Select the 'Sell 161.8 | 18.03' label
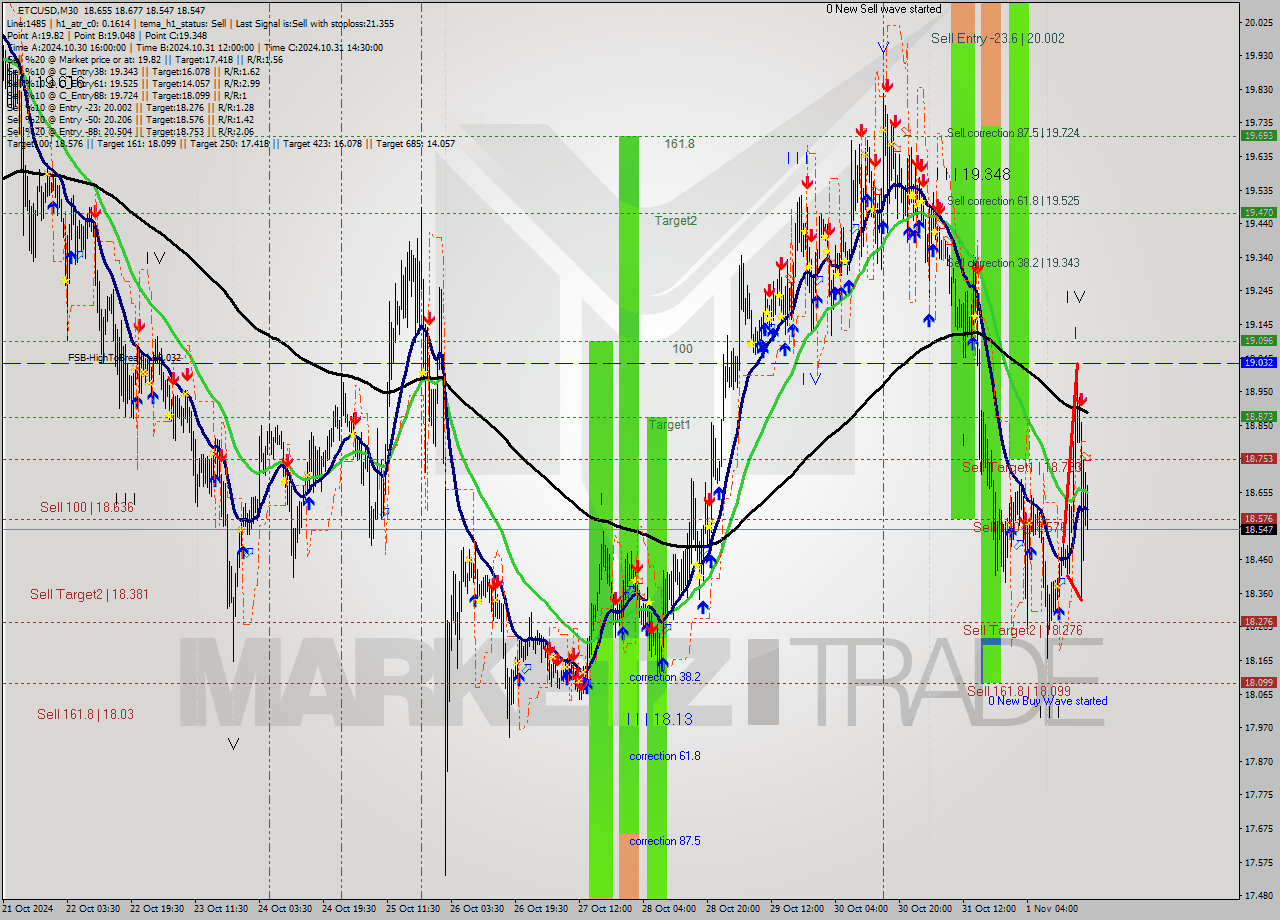The image size is (1280, 920). click(x=85, y=714)
